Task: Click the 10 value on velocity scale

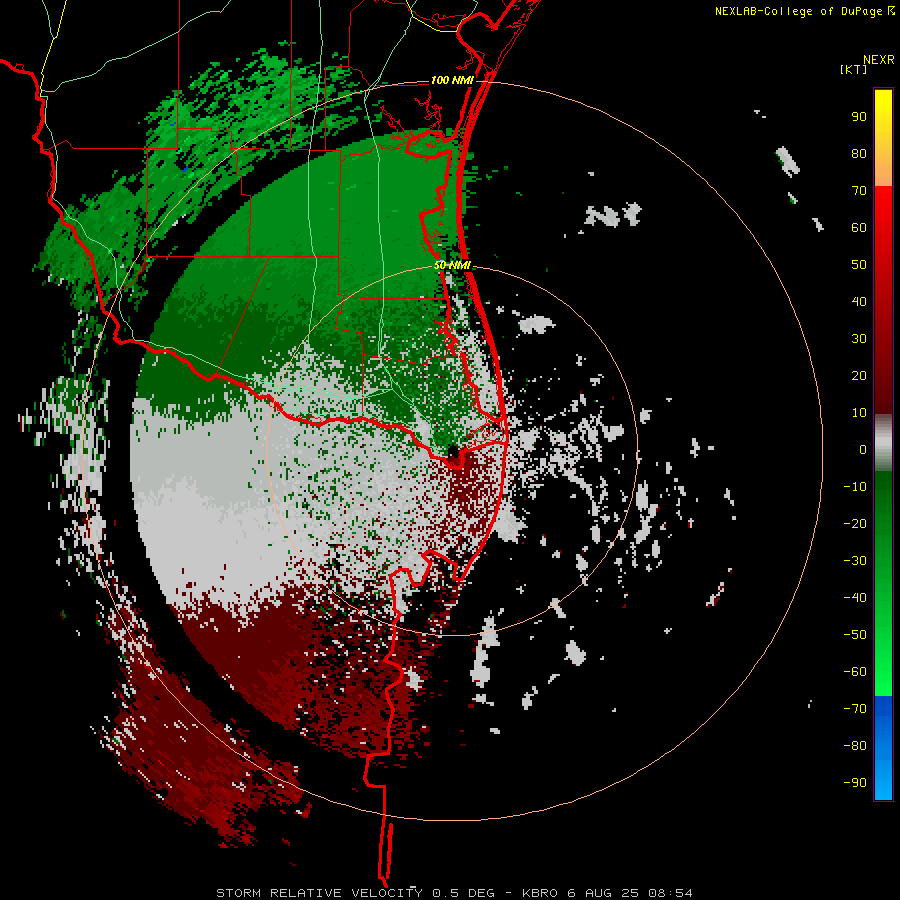Action: point(859,413)
